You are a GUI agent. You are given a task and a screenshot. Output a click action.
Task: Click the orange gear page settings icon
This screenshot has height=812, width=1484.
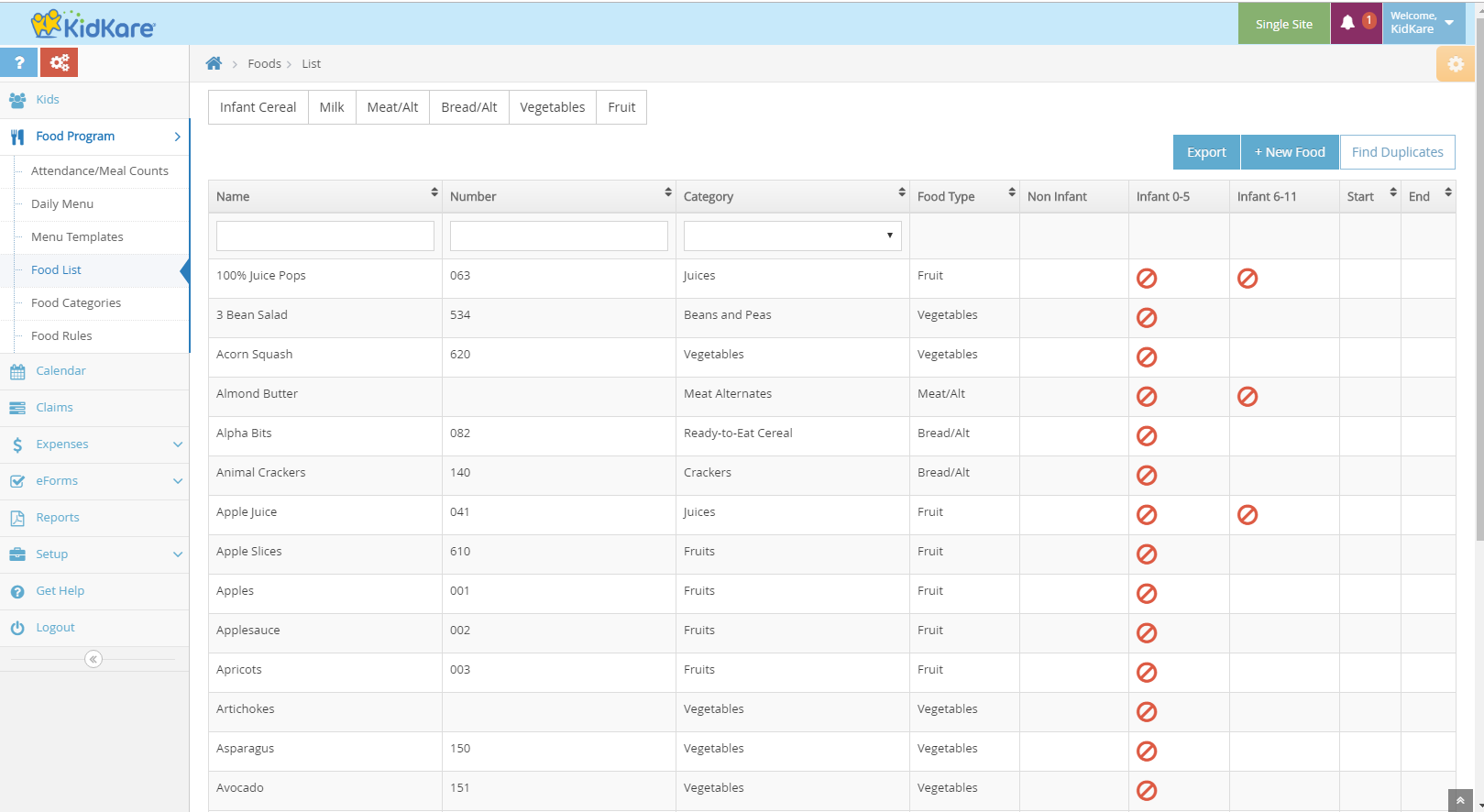tap(1456, 64)
